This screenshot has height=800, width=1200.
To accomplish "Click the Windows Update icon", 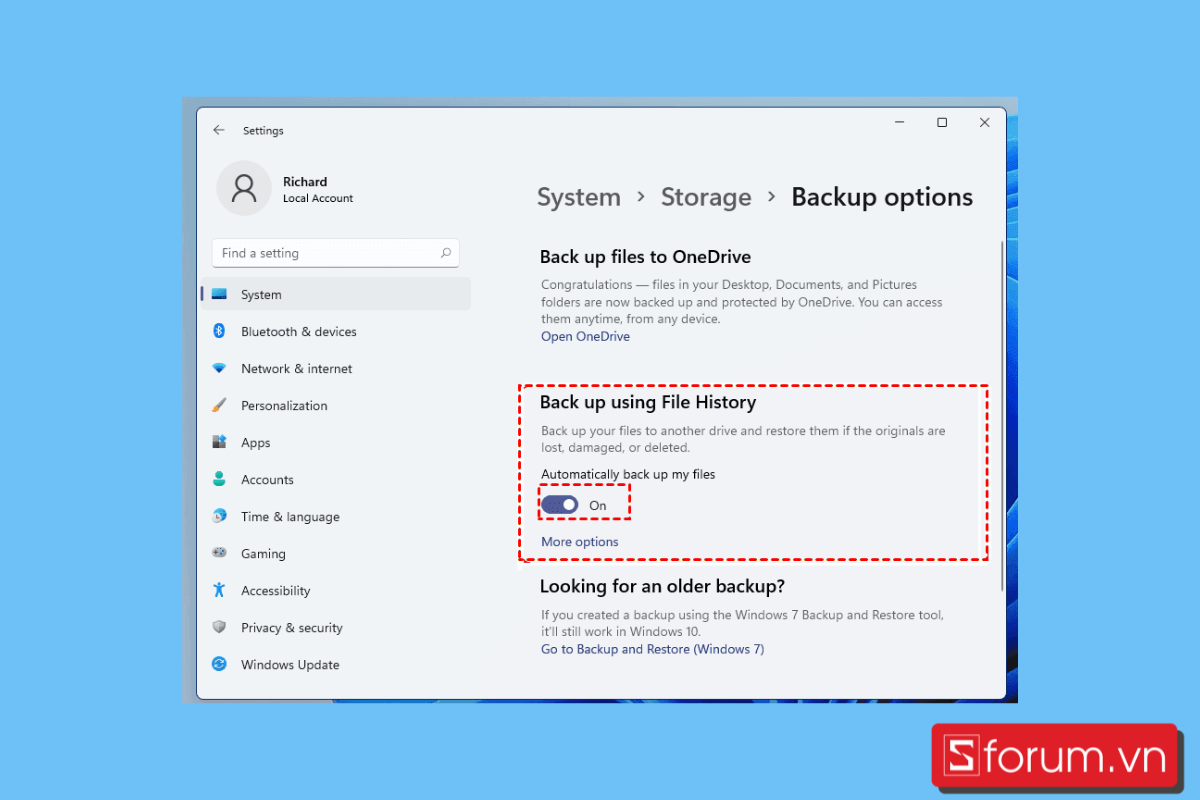I will 219,664.
